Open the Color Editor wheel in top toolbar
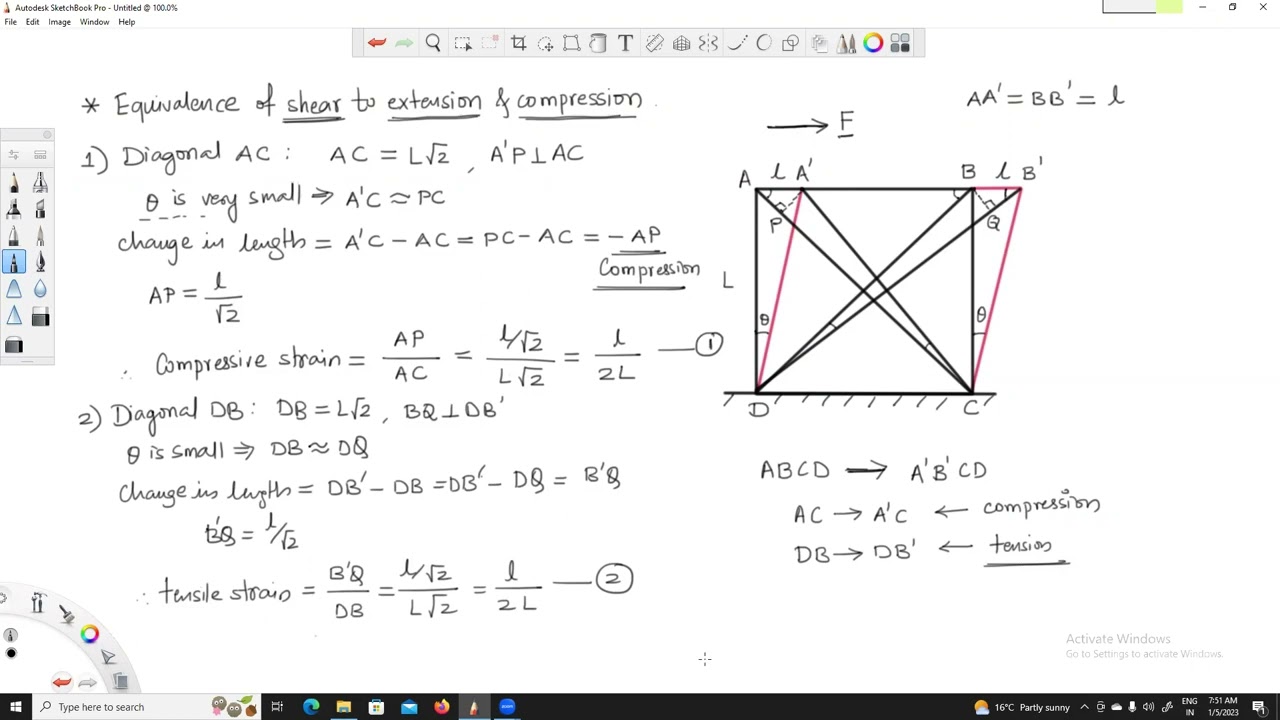The height and width of the screenshot is (720, 1280). (873, 43)
